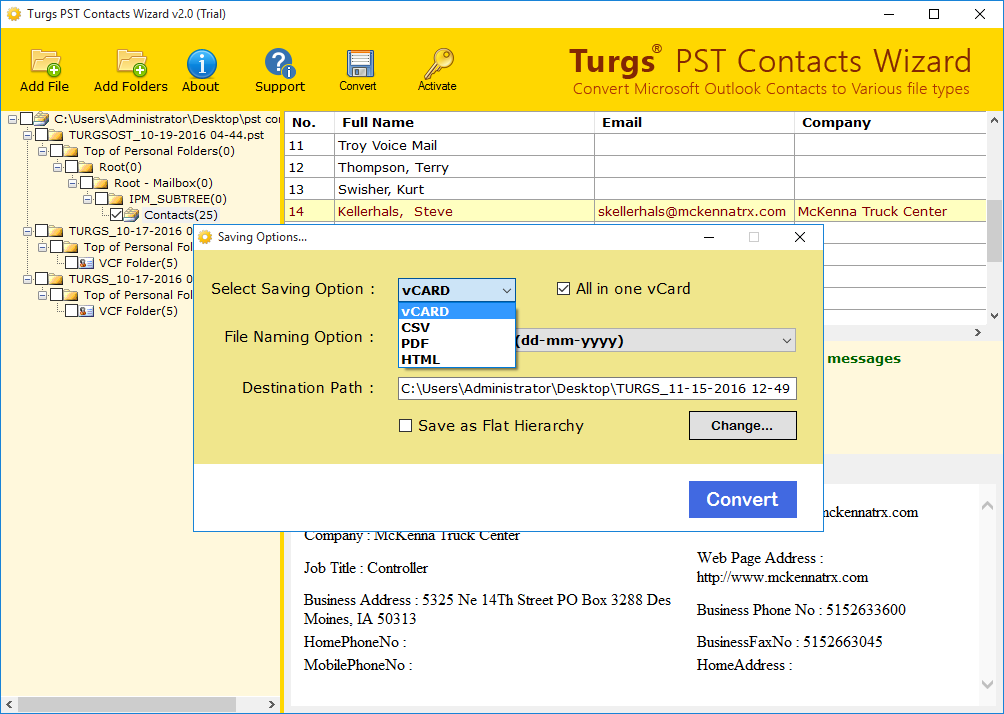This screenshot has width=1004, height=714.
Task: Click the Contacts(25) folder icon
Action: pos(132,215)
